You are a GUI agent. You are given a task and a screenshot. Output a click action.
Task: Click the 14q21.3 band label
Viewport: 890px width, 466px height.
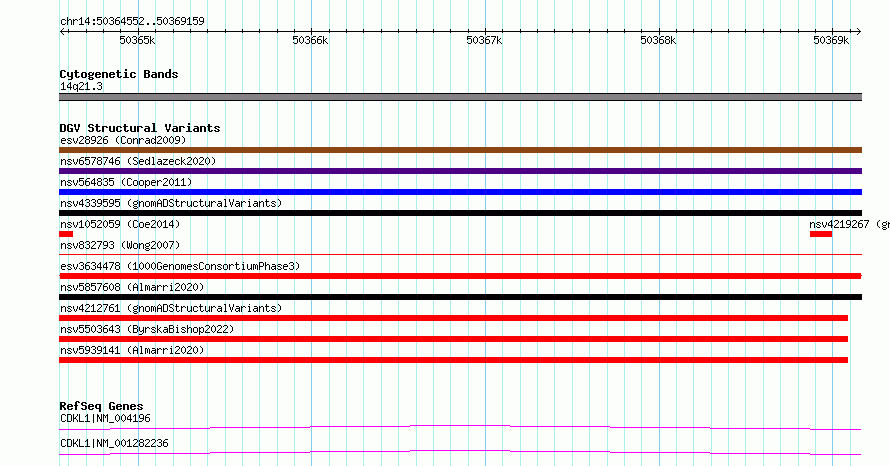[81, 86]
